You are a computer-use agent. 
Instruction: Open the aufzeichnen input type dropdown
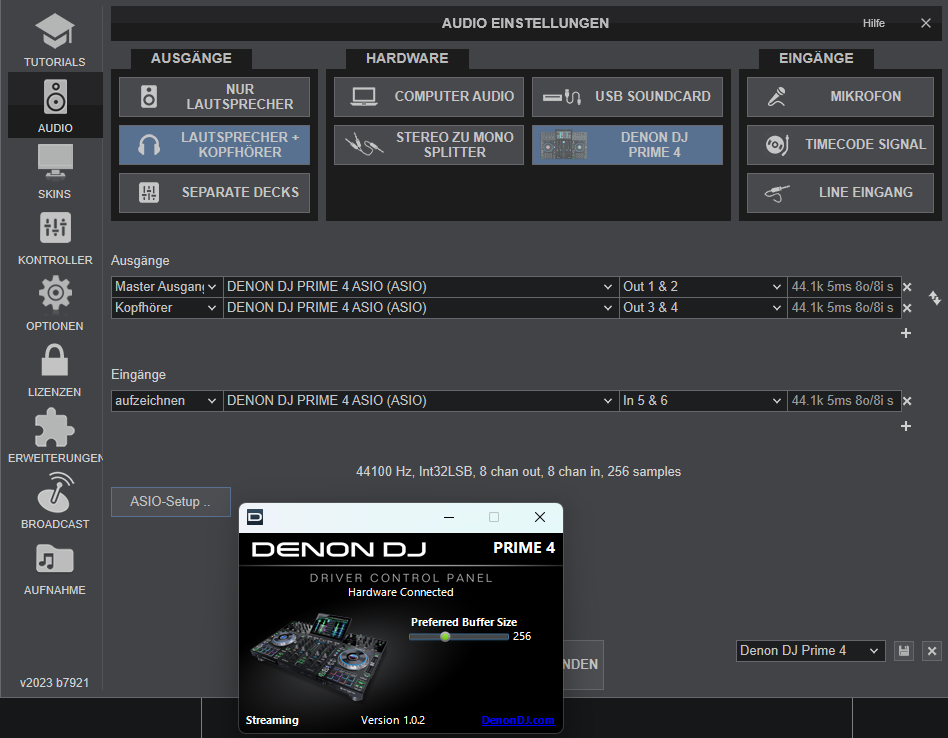point(167,401)
